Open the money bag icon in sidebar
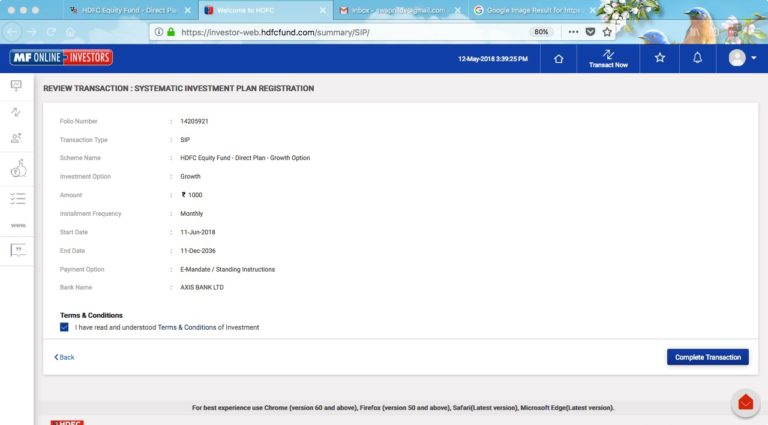 tap(18, 169)
